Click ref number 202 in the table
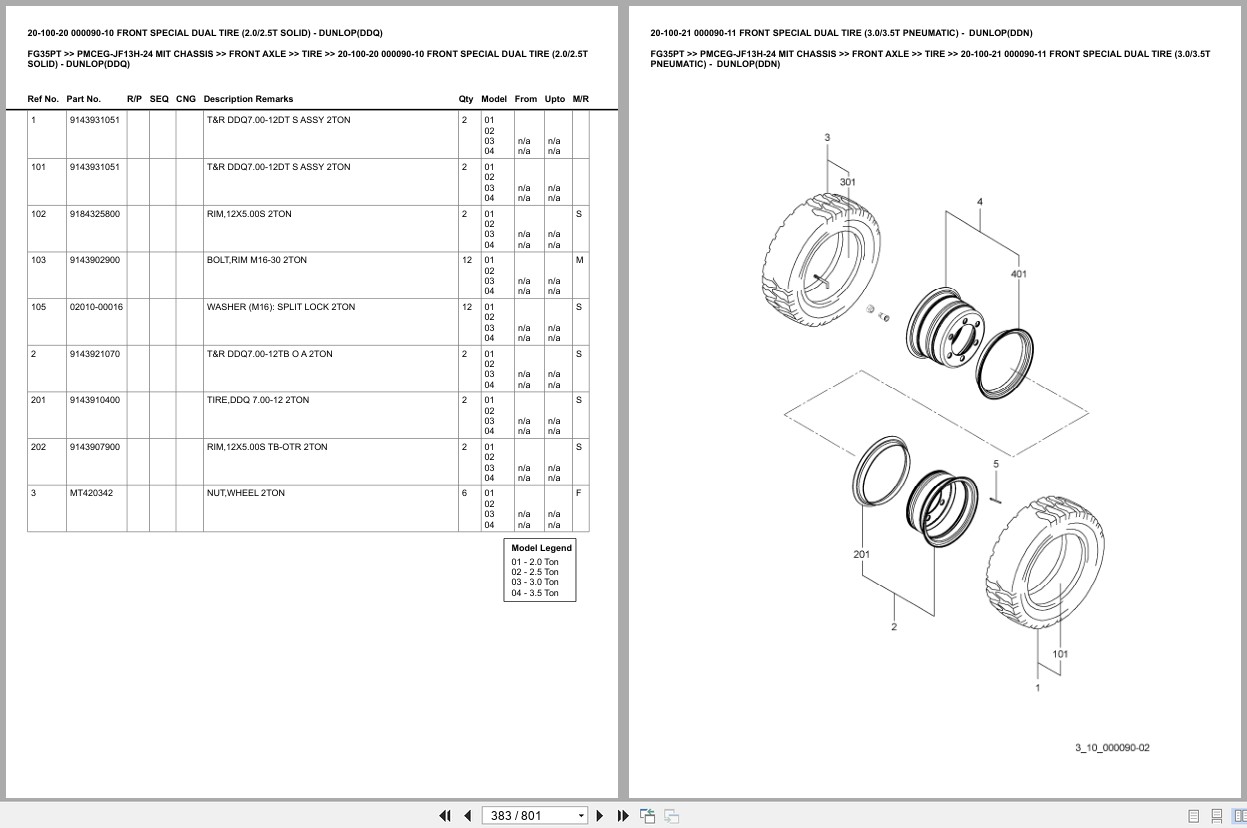 coord(38,447)
